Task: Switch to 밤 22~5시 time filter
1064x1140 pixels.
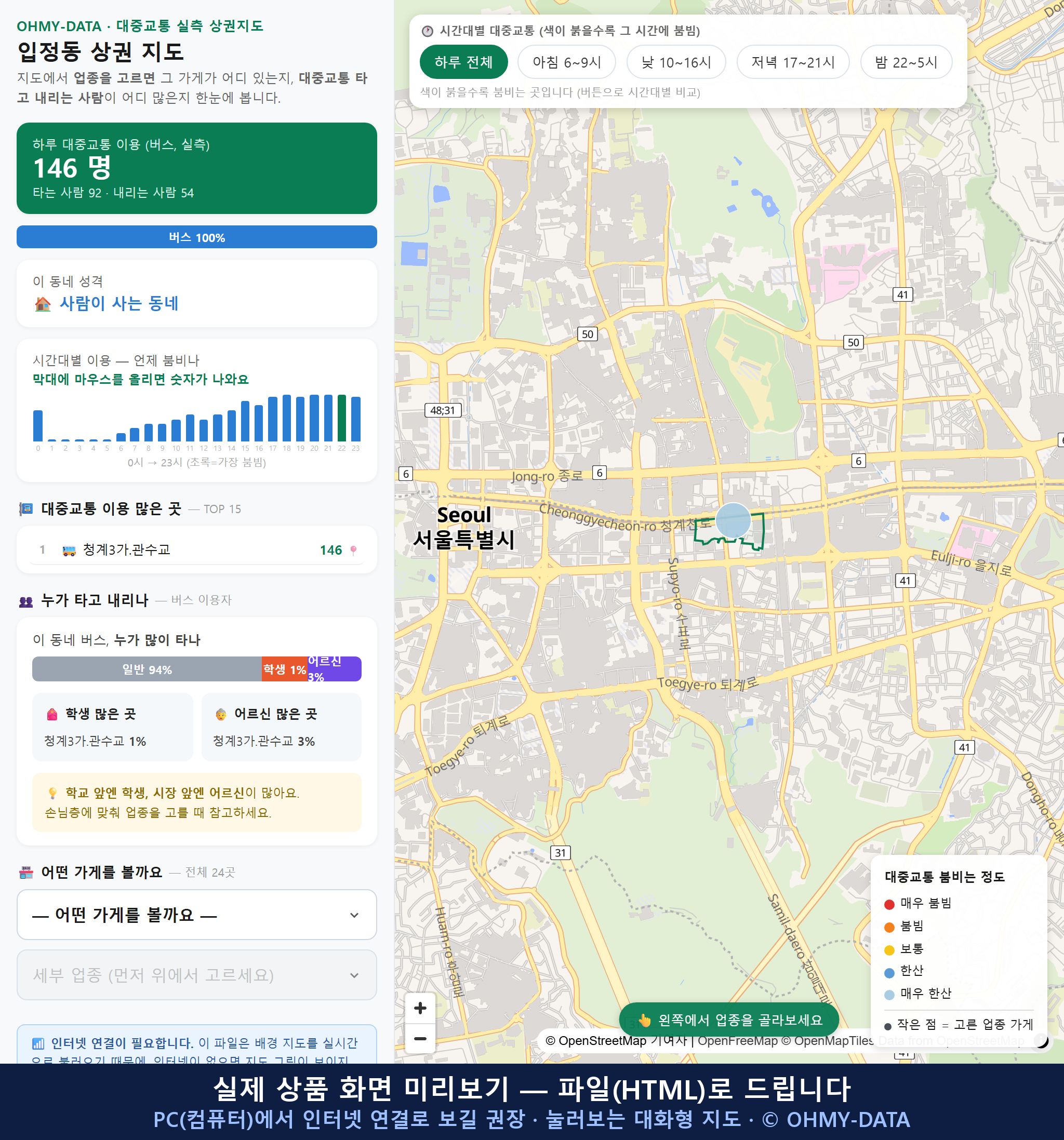Action: [906, 62]
